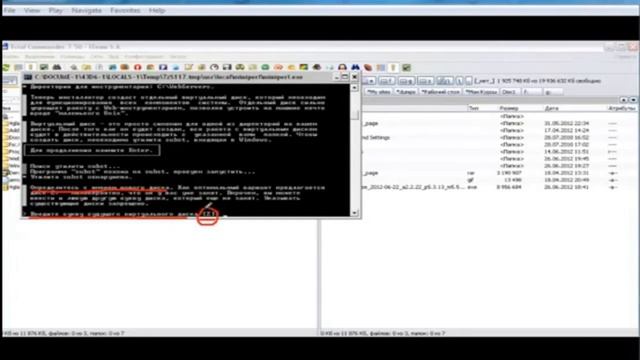640x360 pixels.
Task: Click console scrollbar down arrow
Action: (x=354, y=213)
